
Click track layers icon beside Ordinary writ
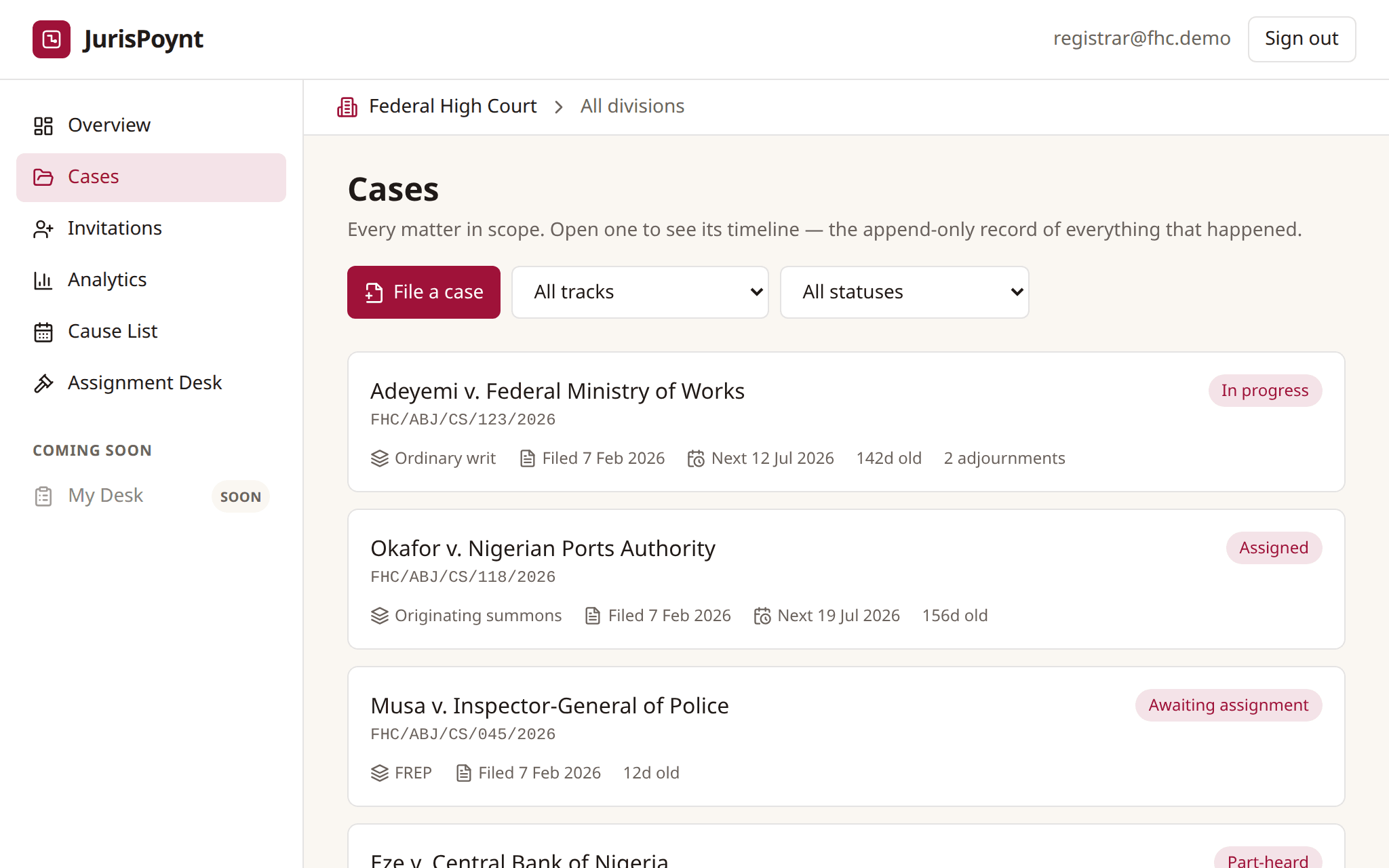coord(380,458)
